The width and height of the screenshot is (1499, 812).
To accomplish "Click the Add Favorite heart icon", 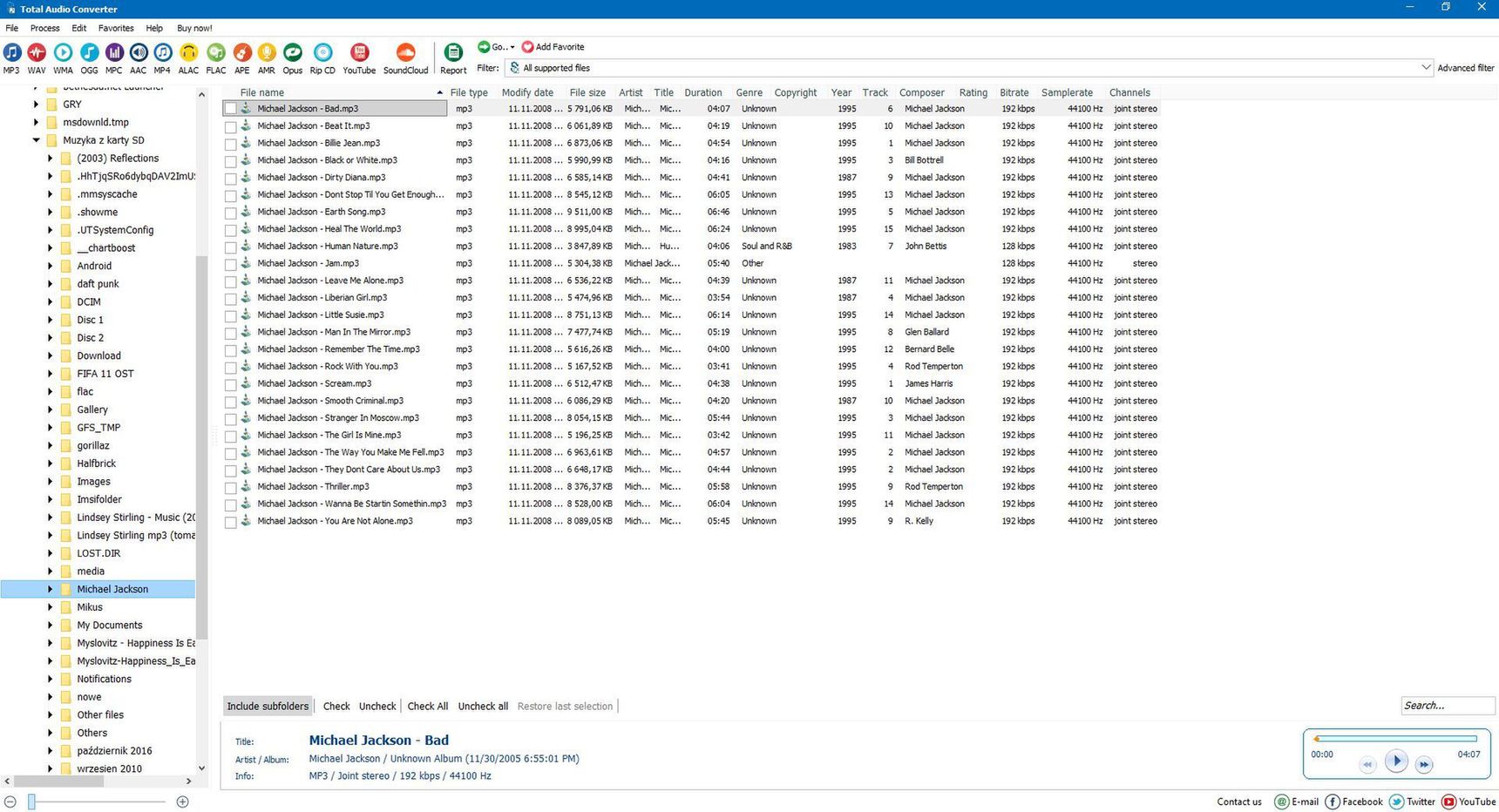I will click(527, 47).
